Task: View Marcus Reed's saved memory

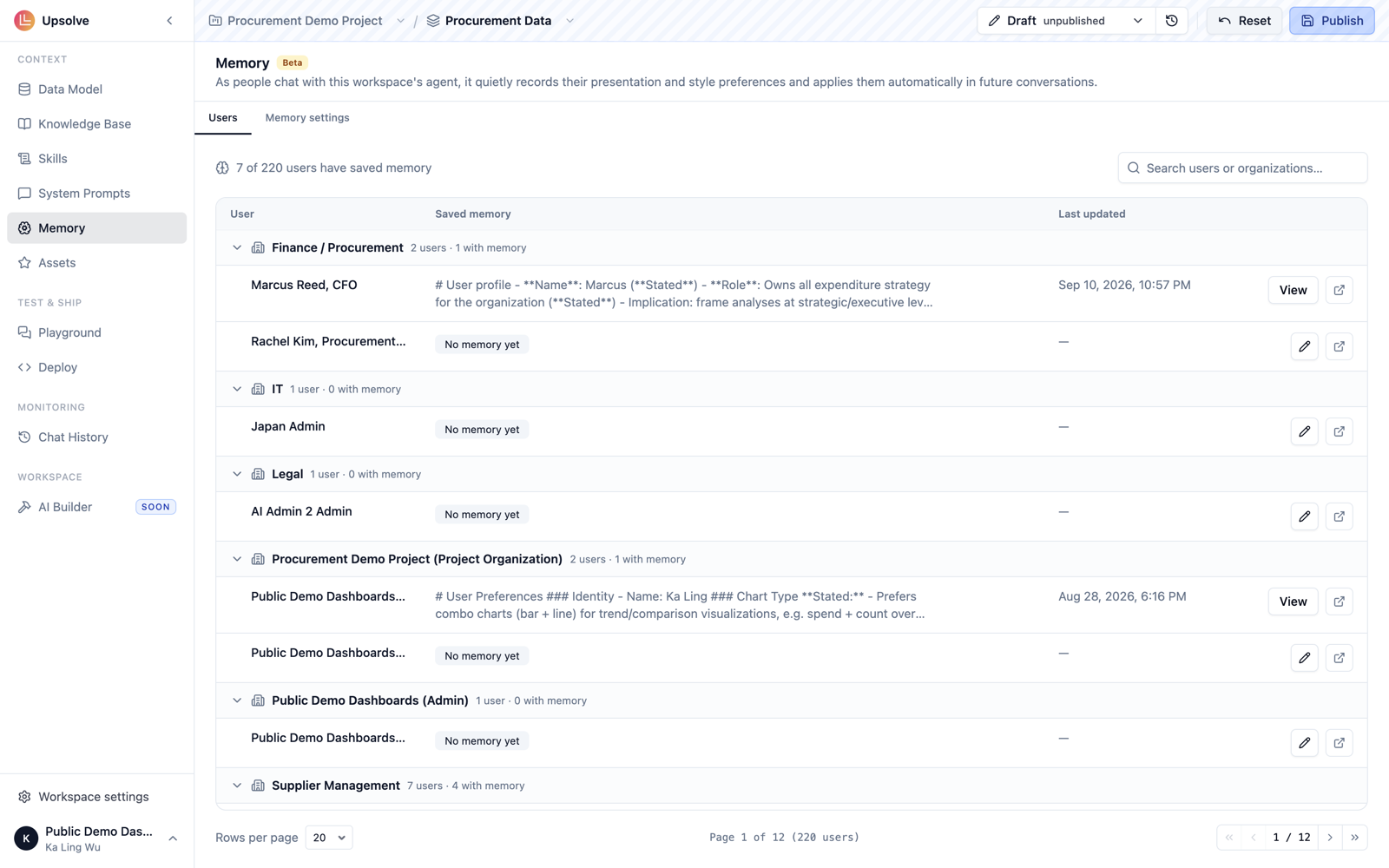Action: (1293, 290)
